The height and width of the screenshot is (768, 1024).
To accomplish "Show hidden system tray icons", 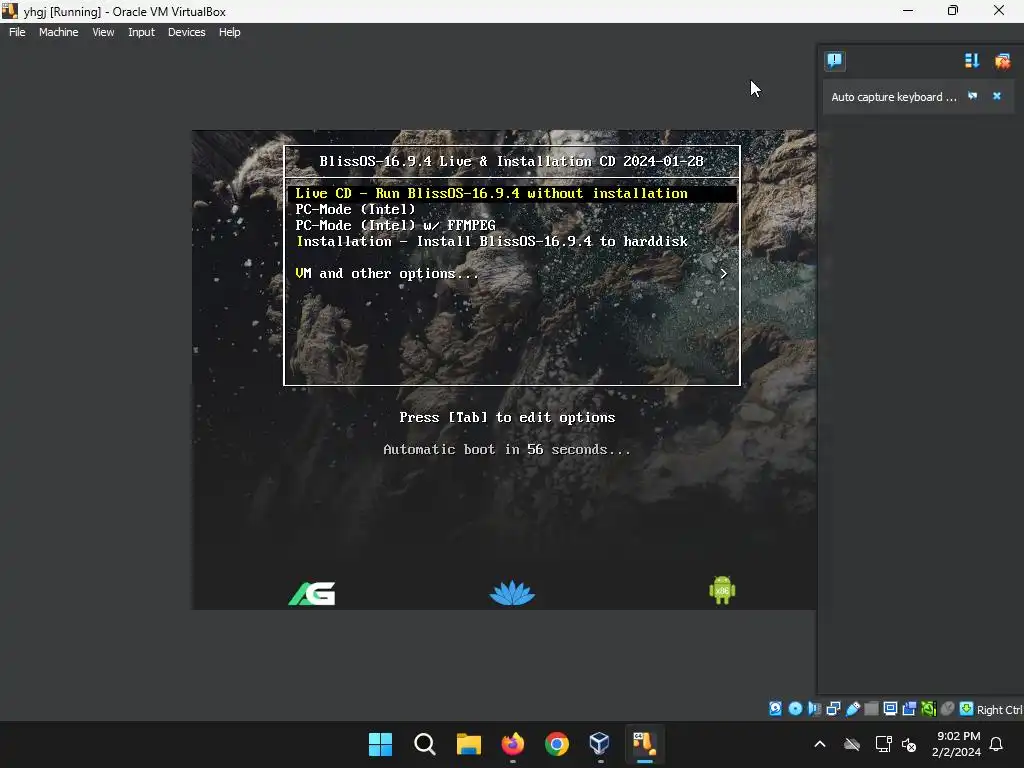I will pos(820,744).
